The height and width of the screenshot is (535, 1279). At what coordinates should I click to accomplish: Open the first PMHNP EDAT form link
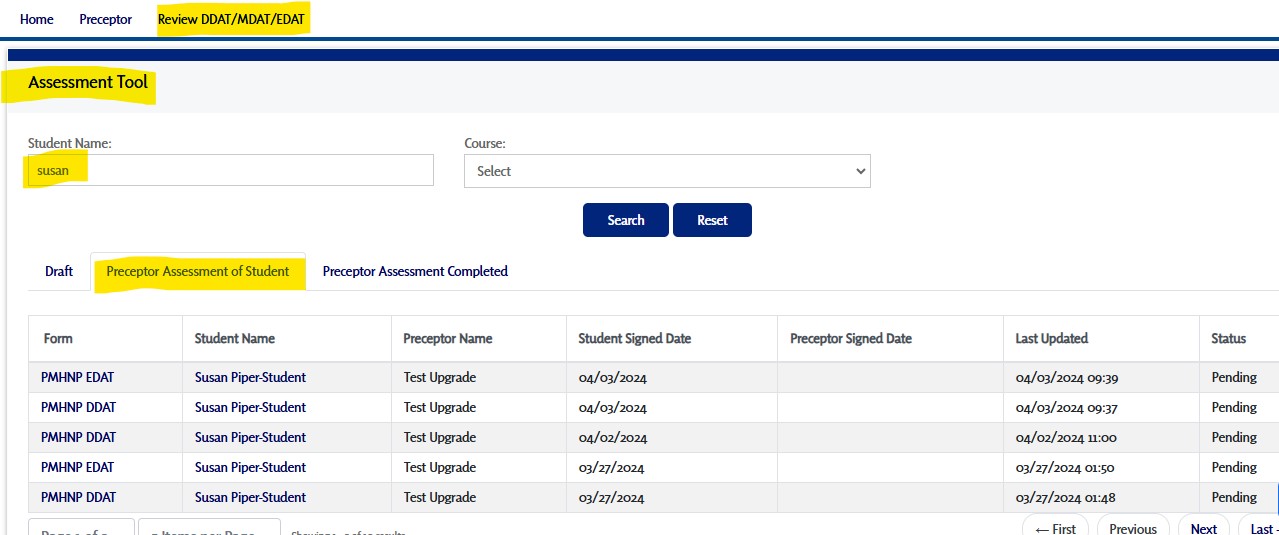click(77, 377)
